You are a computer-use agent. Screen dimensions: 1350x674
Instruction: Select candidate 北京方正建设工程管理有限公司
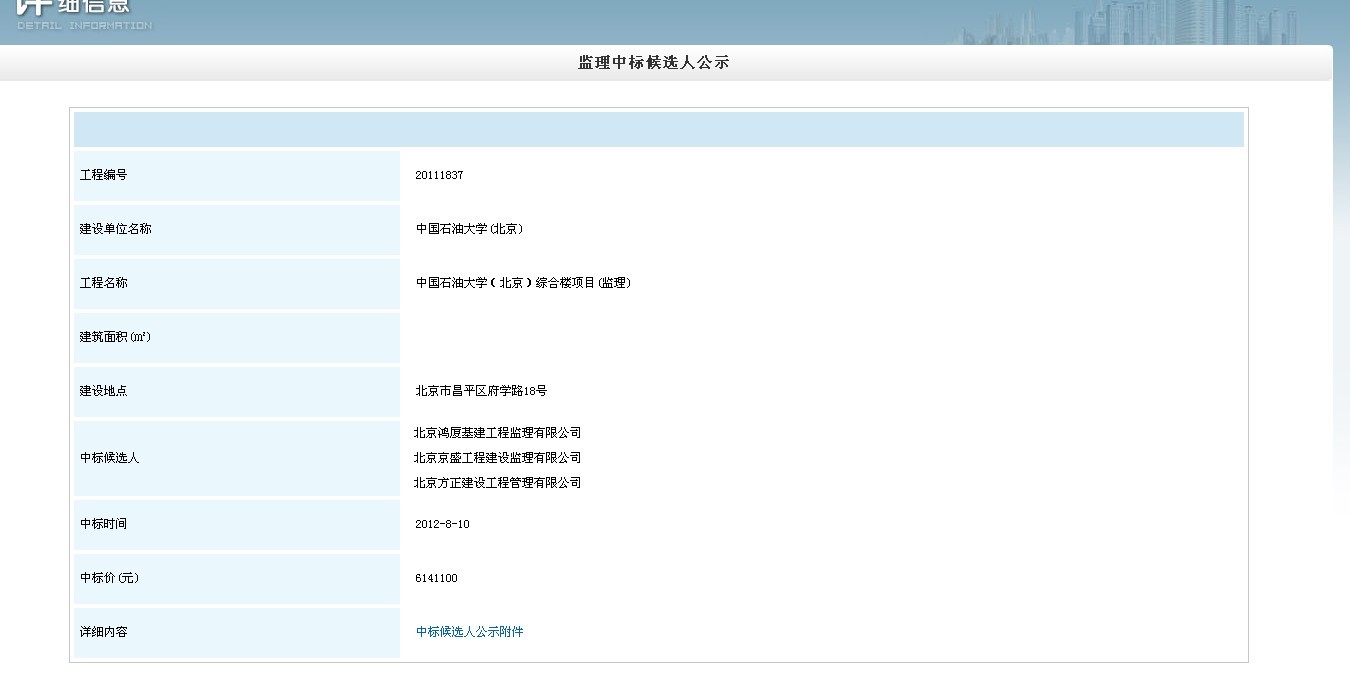497,483
